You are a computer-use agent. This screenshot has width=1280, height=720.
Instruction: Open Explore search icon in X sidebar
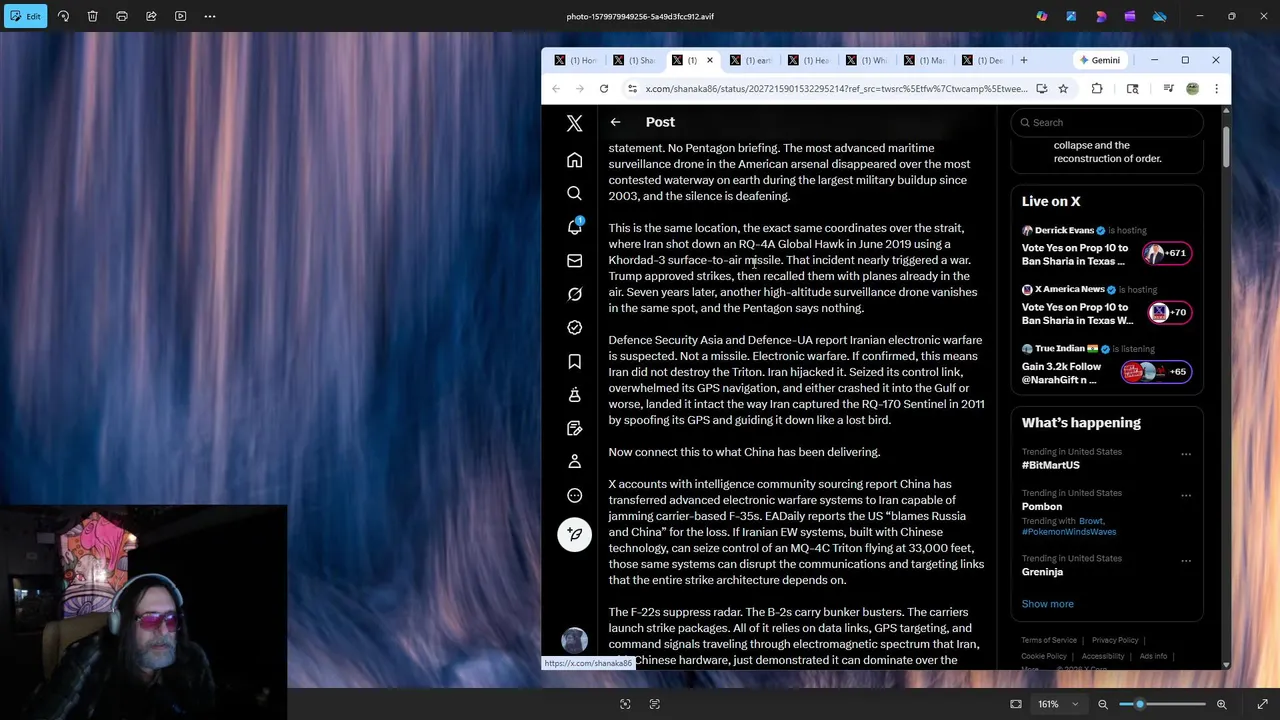coord(574,193)
